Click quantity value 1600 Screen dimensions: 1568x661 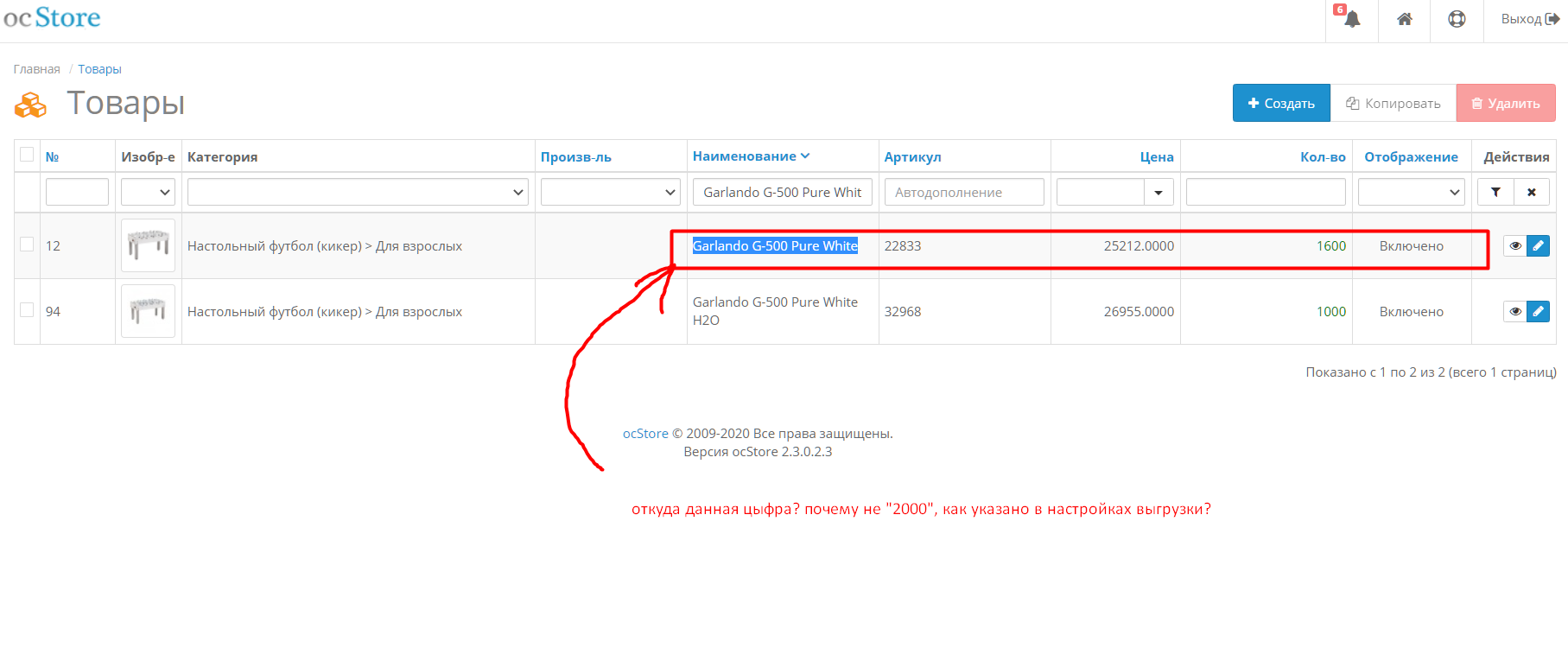point(1331,246)
